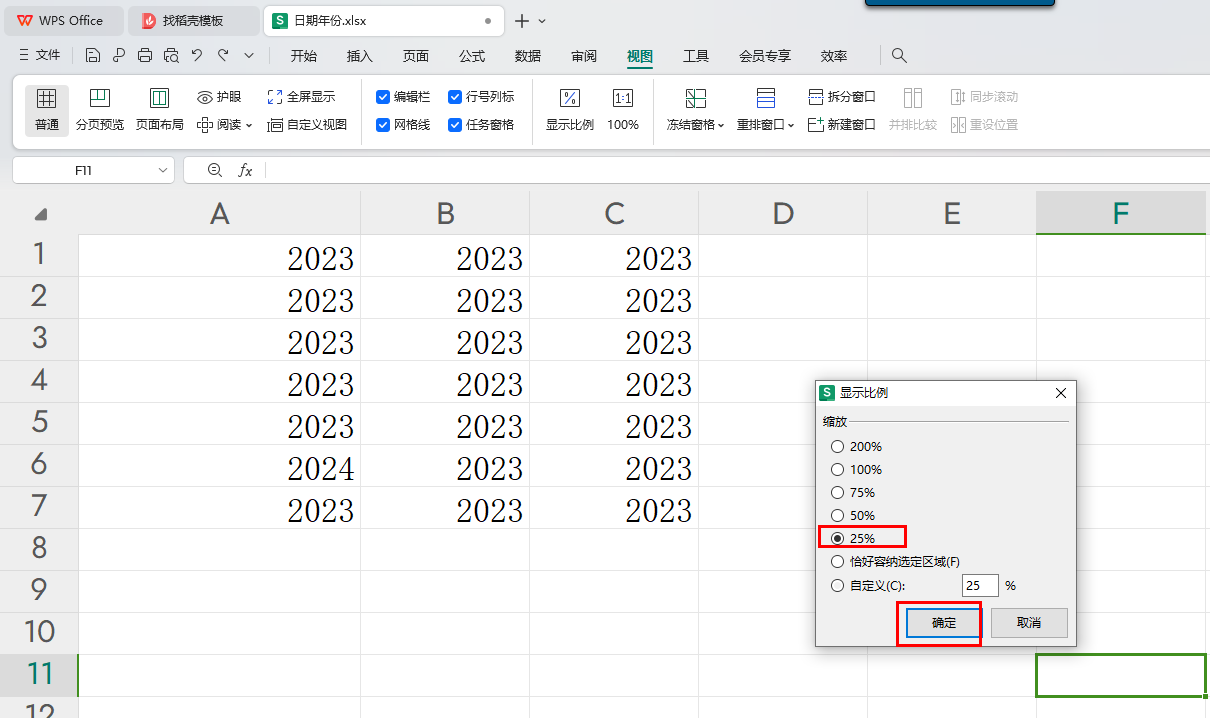Click the select-all corner triangle

pyautogui.click(x=41, y=214)
